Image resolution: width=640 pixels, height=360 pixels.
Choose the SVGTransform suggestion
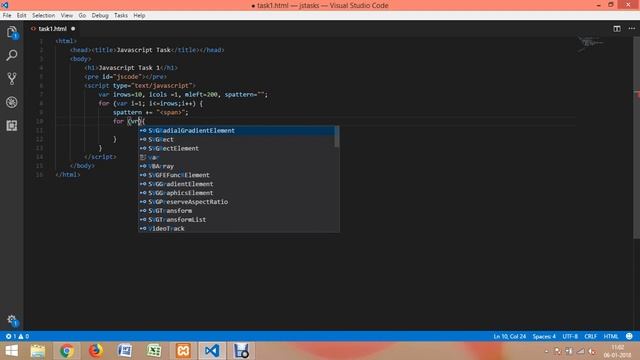236,211
